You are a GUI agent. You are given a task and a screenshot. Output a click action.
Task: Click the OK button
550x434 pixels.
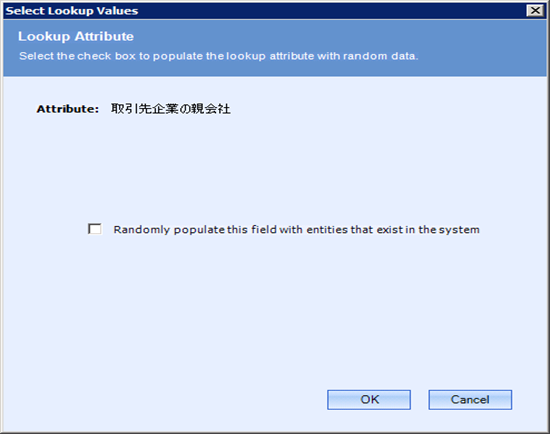coord(369,400)
